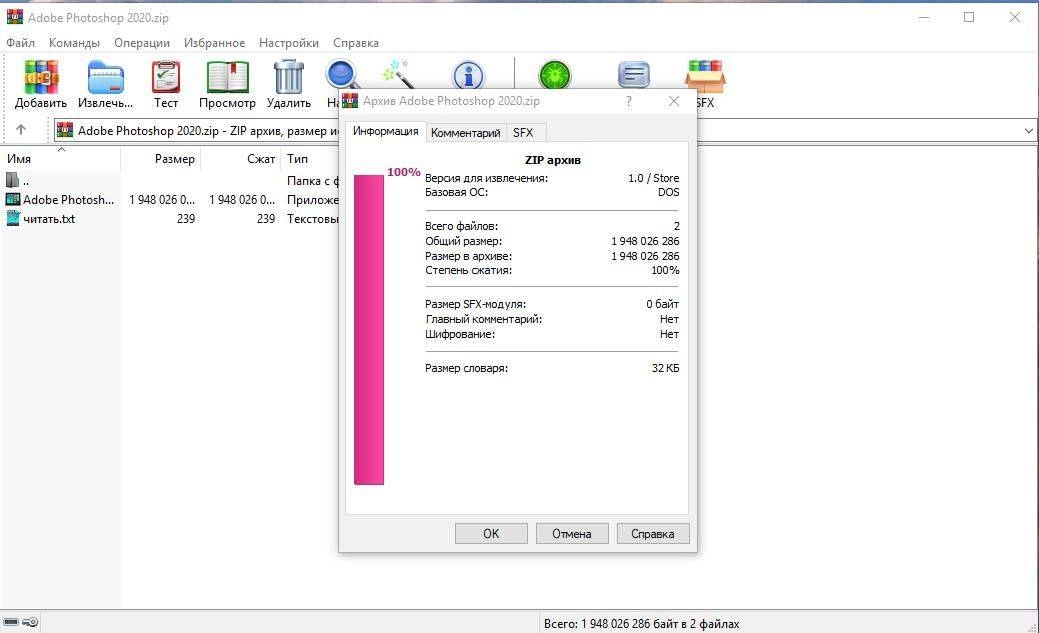Screen dimensions: 1039x633
Task: Click the dialog's '?' help icon
Action: 628,101
